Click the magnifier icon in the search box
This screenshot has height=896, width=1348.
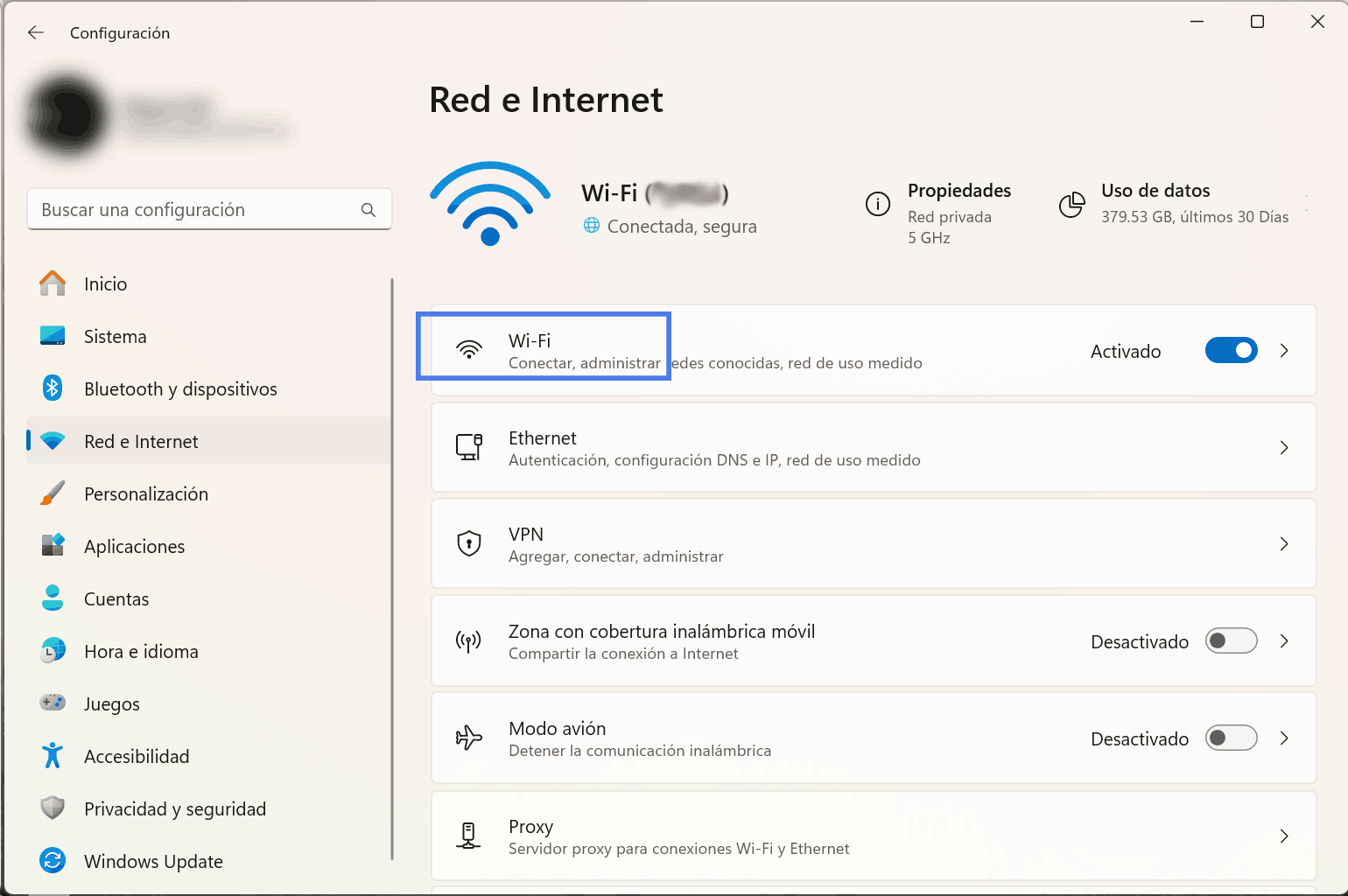[x=369, y=210]
